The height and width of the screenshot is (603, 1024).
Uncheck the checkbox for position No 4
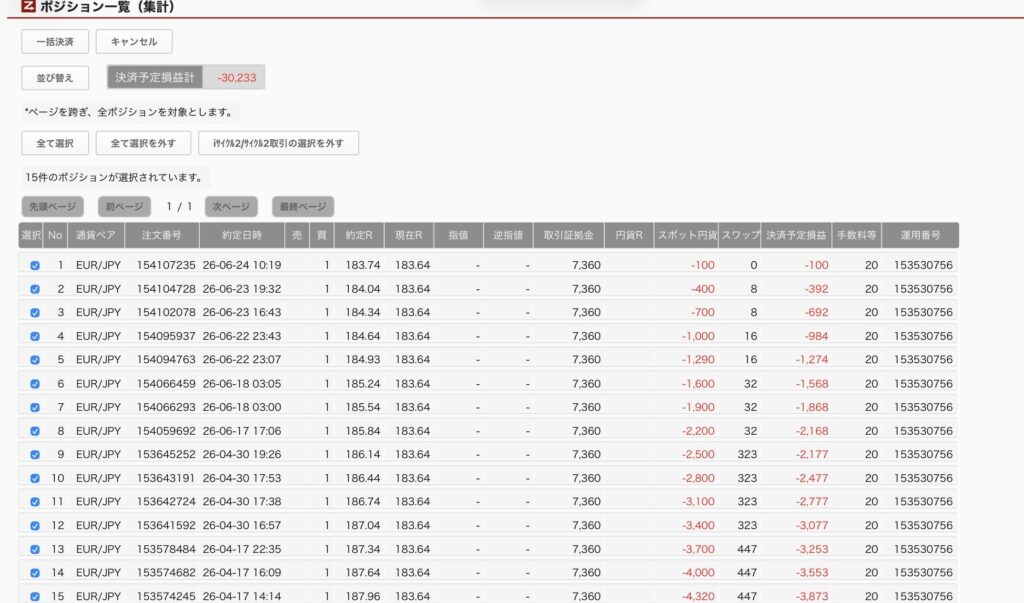tap(35, 336)
